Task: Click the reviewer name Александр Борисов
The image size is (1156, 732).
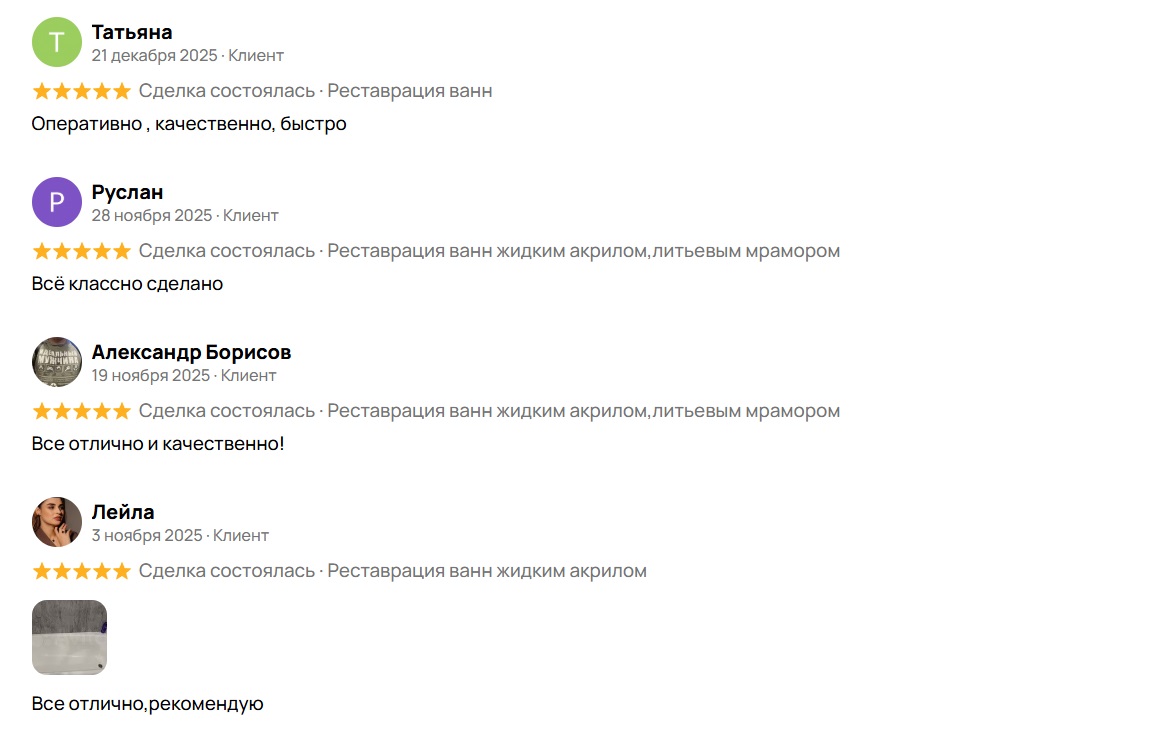Action: [191, 352]
